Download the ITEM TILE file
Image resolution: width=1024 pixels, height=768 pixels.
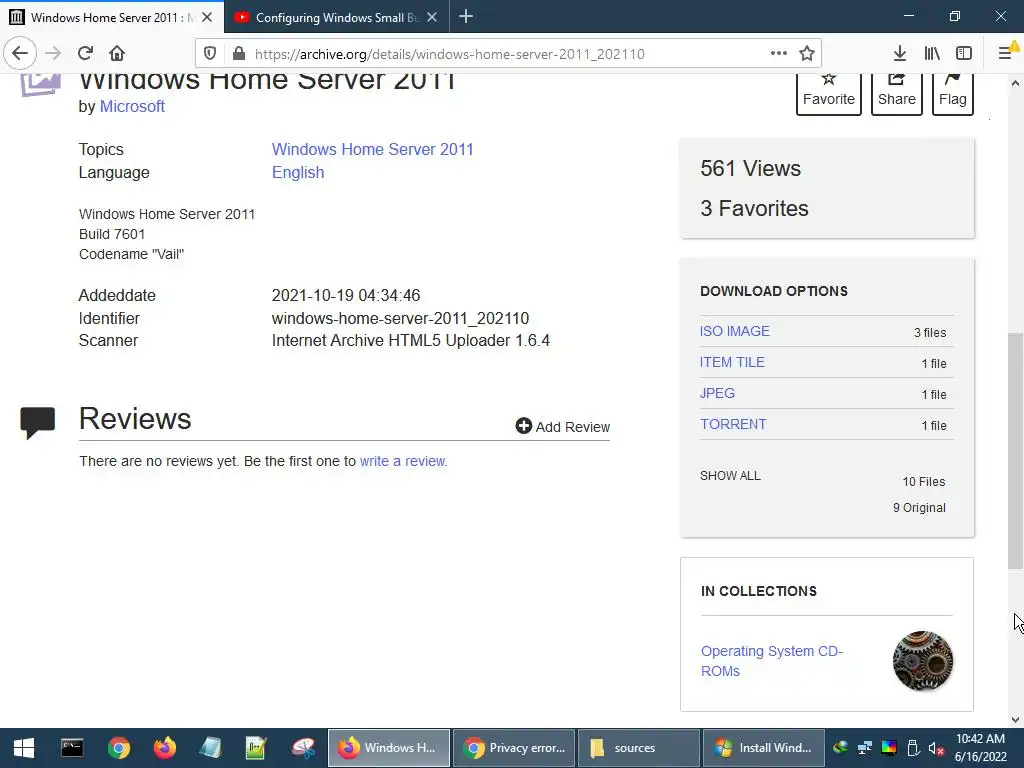732,362
